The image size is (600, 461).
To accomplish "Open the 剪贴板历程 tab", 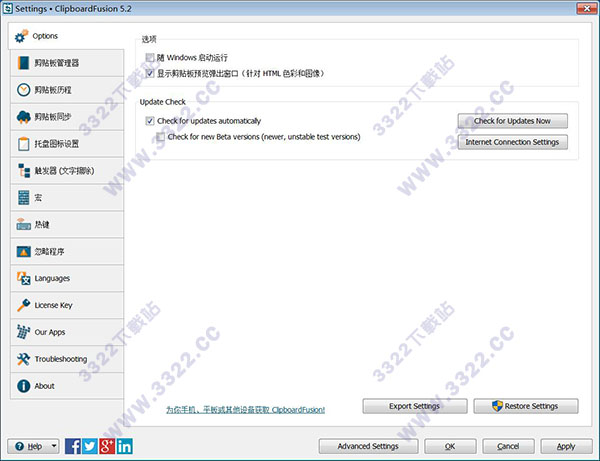I will [x=67, y=90].
